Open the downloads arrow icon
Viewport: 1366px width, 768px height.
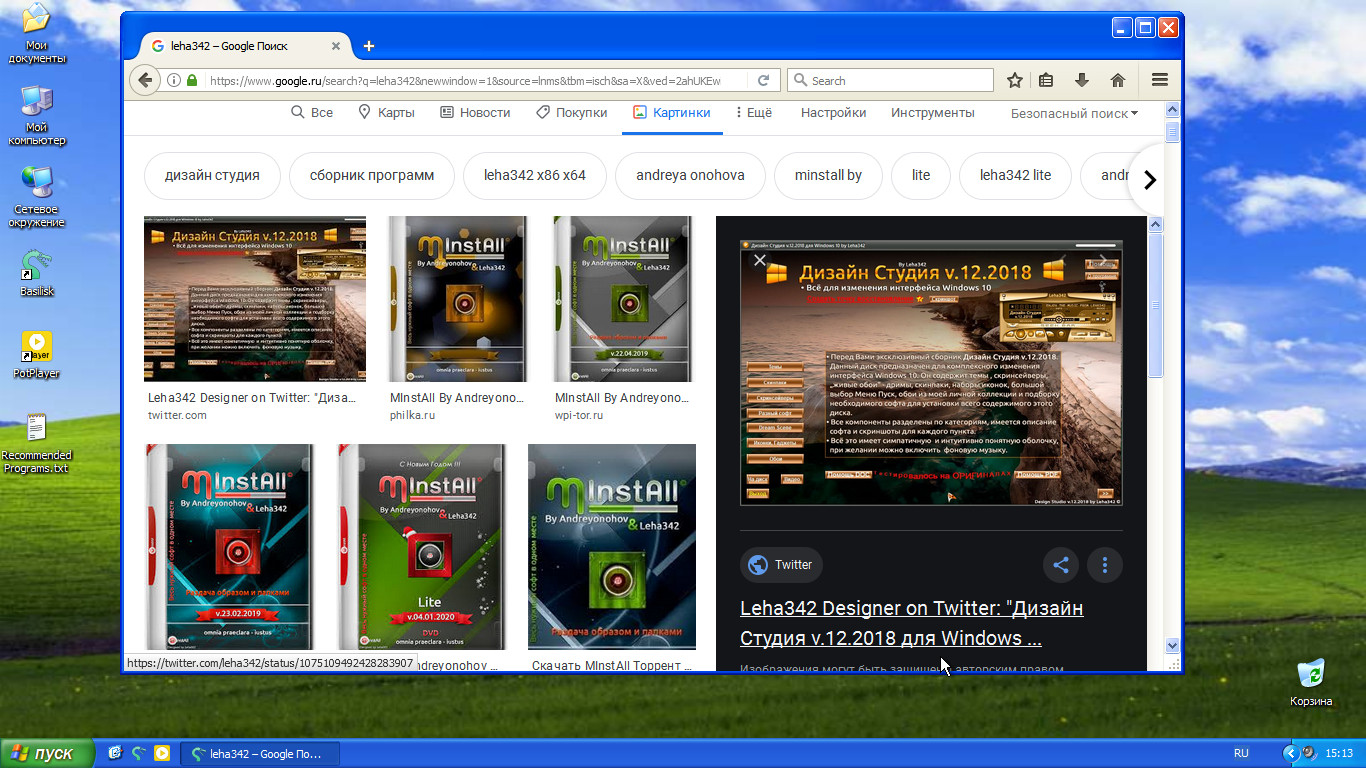click(1081, 80)
